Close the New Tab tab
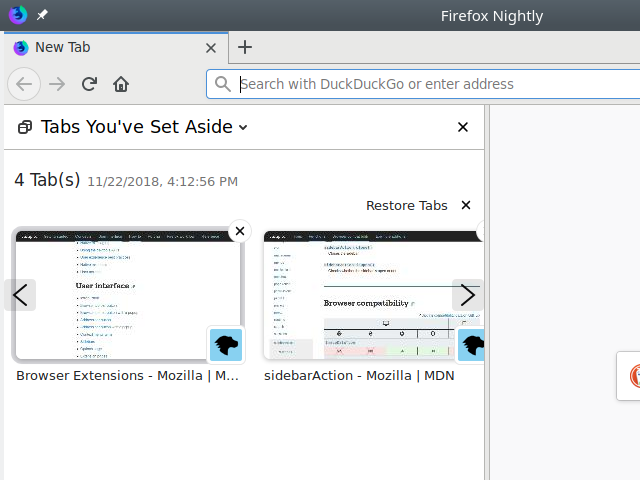The height and width of the screenshot is (480, 640). point(211,48)
